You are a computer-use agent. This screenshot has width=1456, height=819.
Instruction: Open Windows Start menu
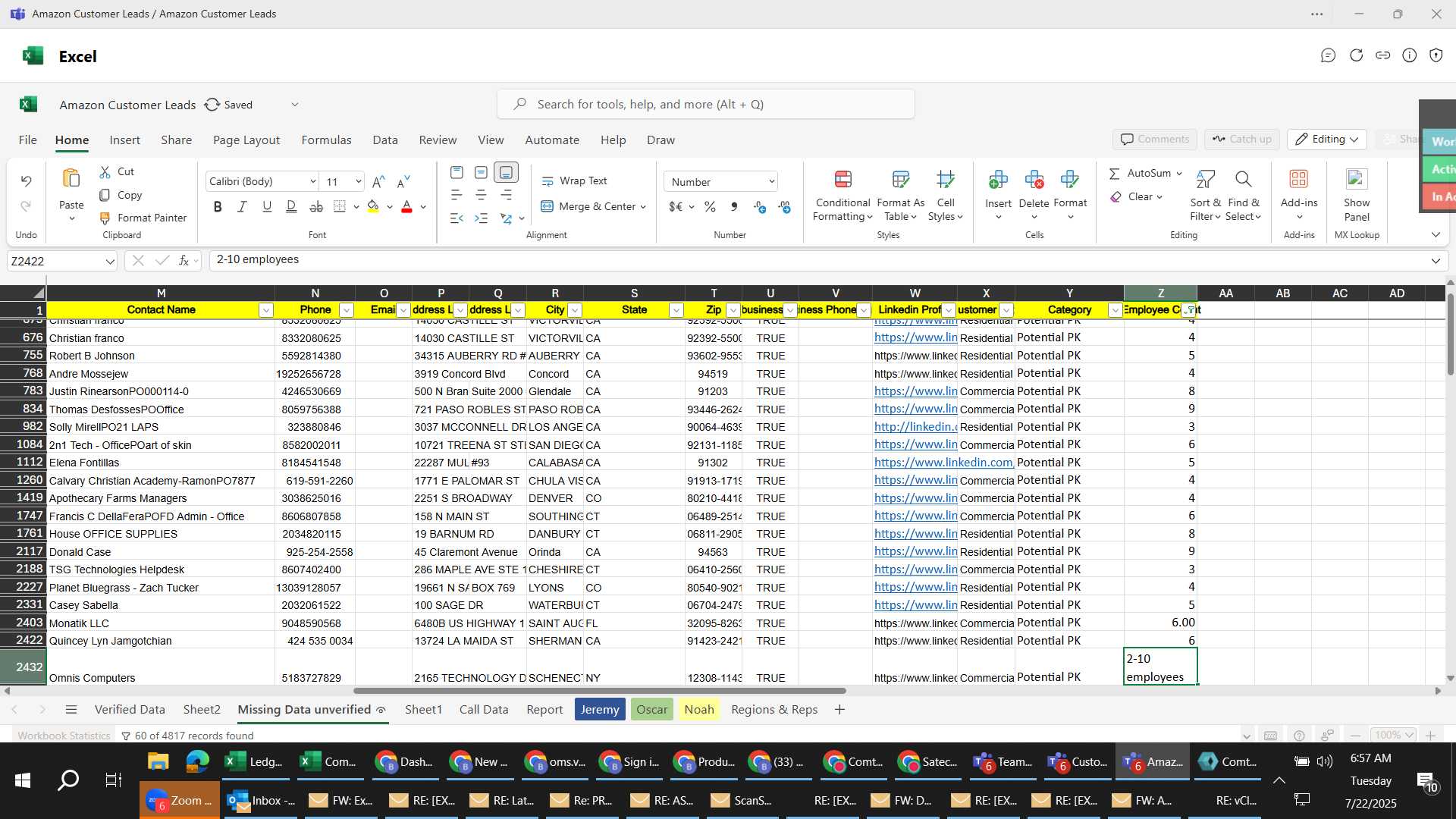coord(23,780)
